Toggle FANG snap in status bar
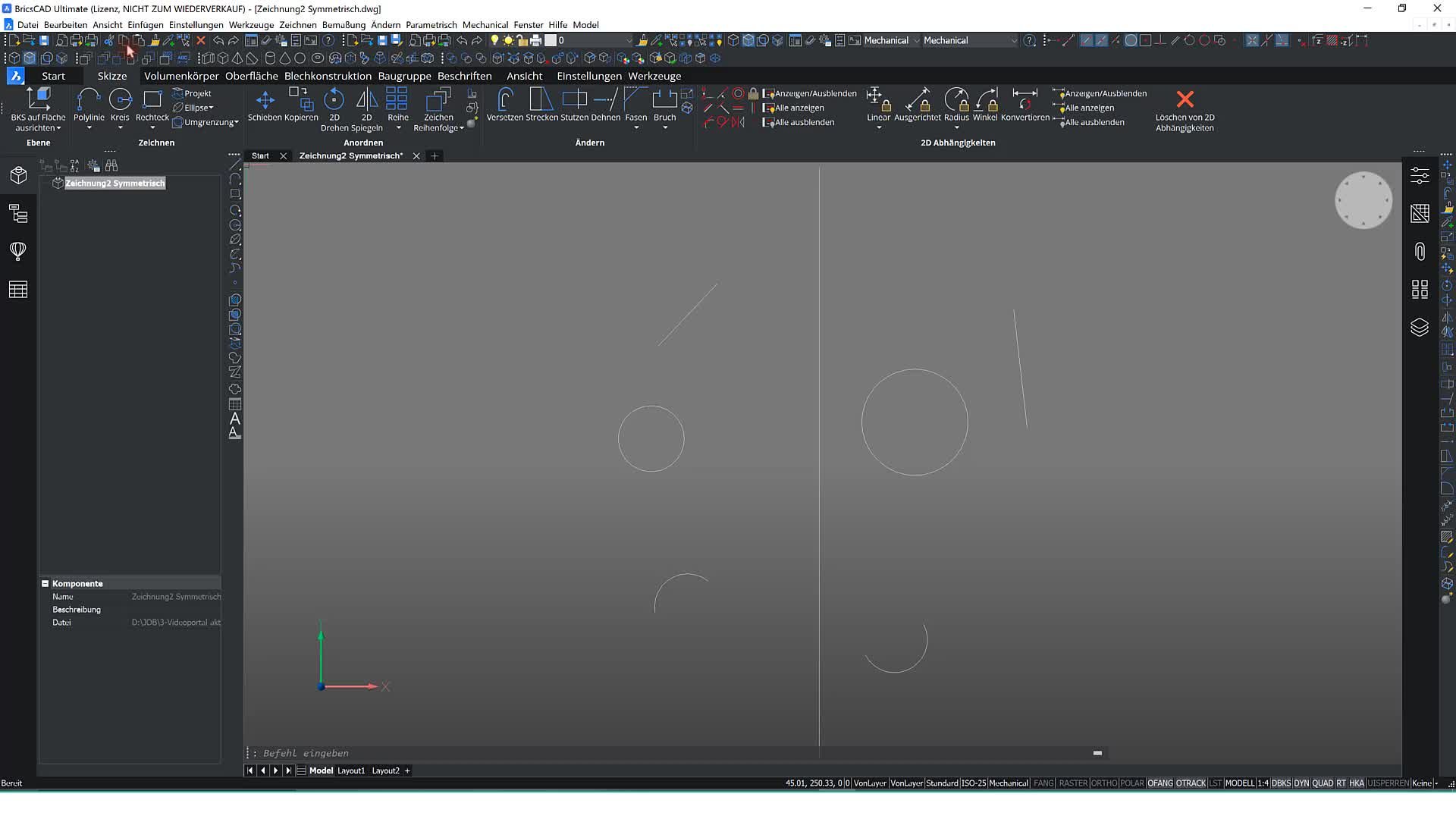This screenshot has height=819, width=1456. [1043, 783]
